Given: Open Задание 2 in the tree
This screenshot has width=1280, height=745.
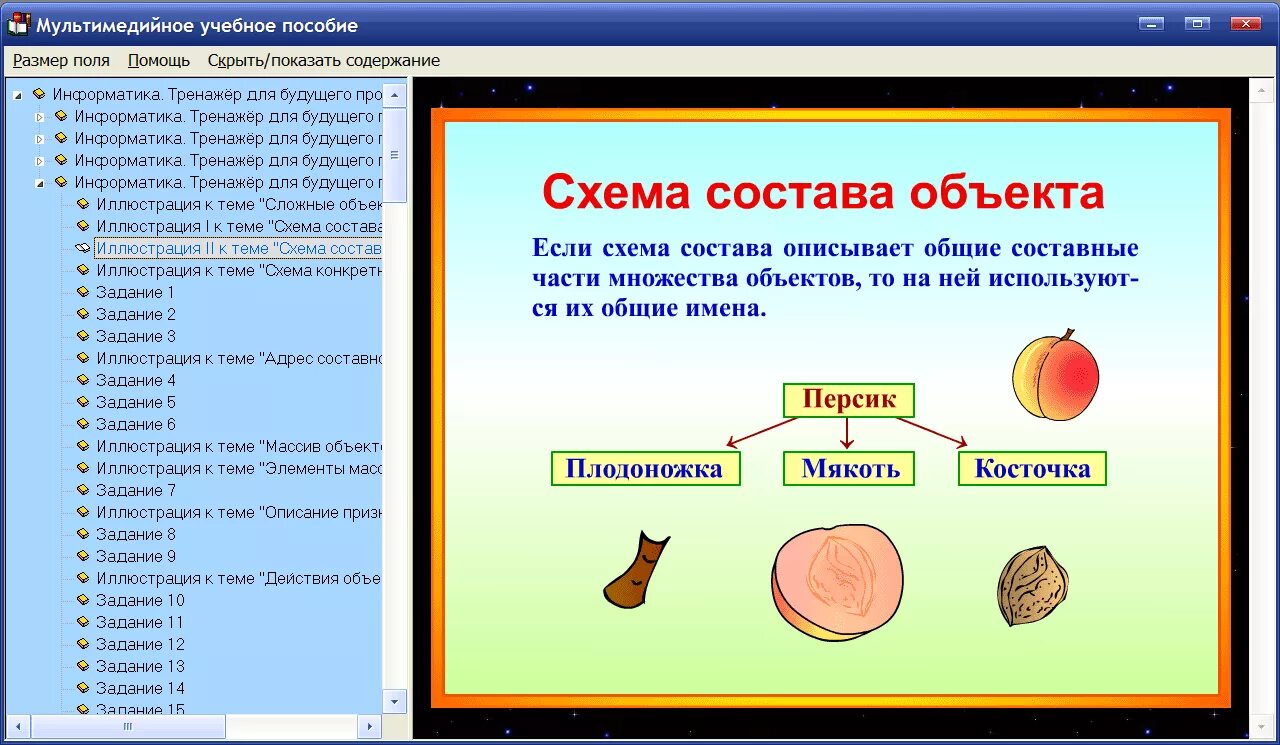Looking at the screenshot, I should 135,314.
